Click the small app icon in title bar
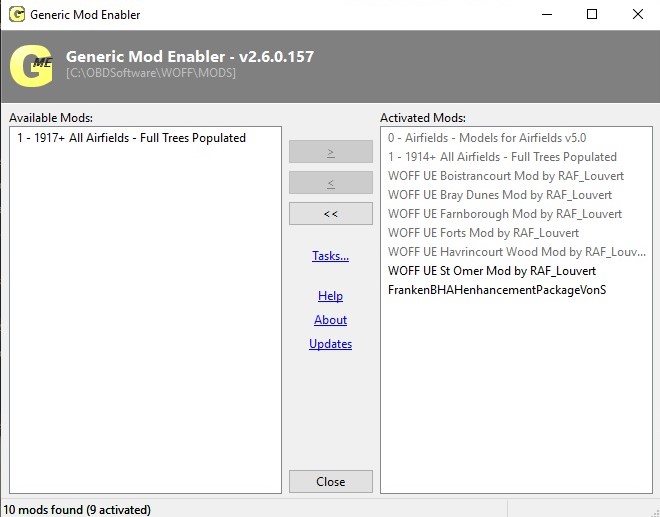Image resolution: width=660 pixels, height=517 pixels. [x=17, y=14]
